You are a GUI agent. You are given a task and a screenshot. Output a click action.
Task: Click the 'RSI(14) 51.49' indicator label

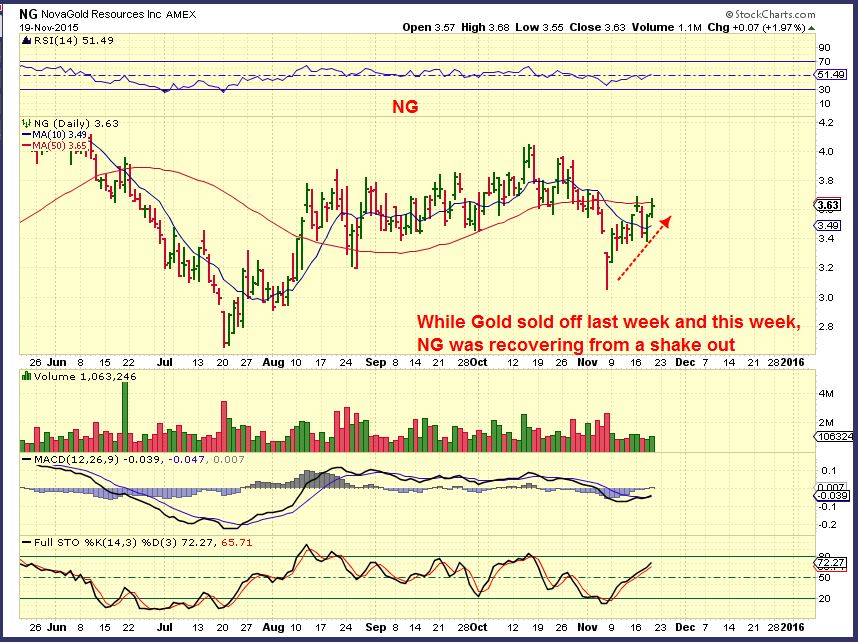pos(73,41)
